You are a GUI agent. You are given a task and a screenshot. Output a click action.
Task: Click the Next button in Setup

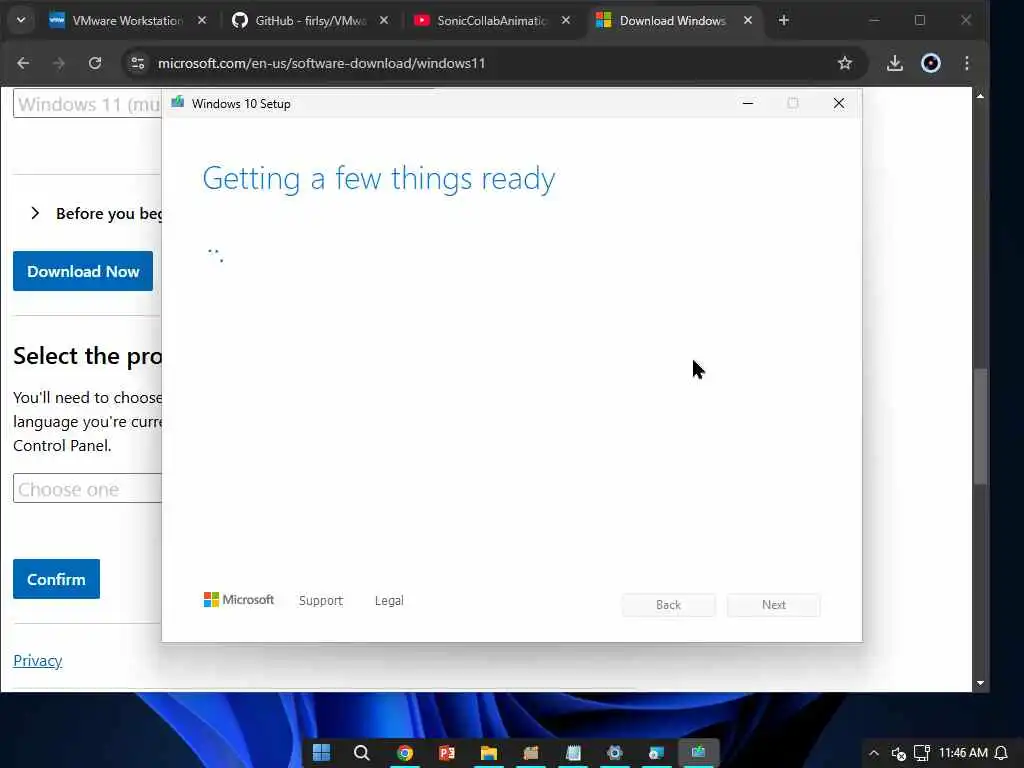pos(774,605)
